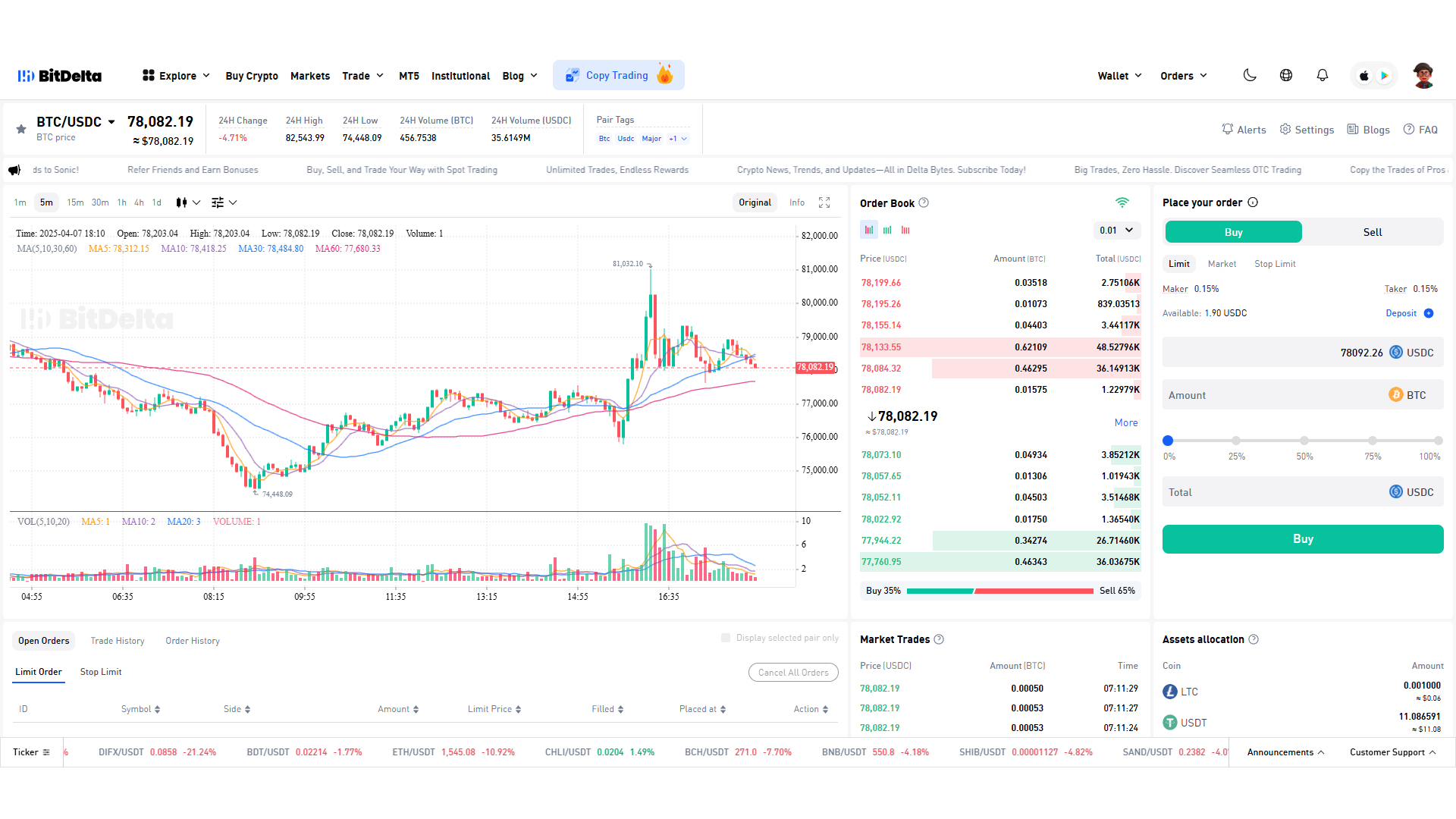Open order book 0.01 precision dropdown
1456x819 pixels.
tap(1116, 230)
